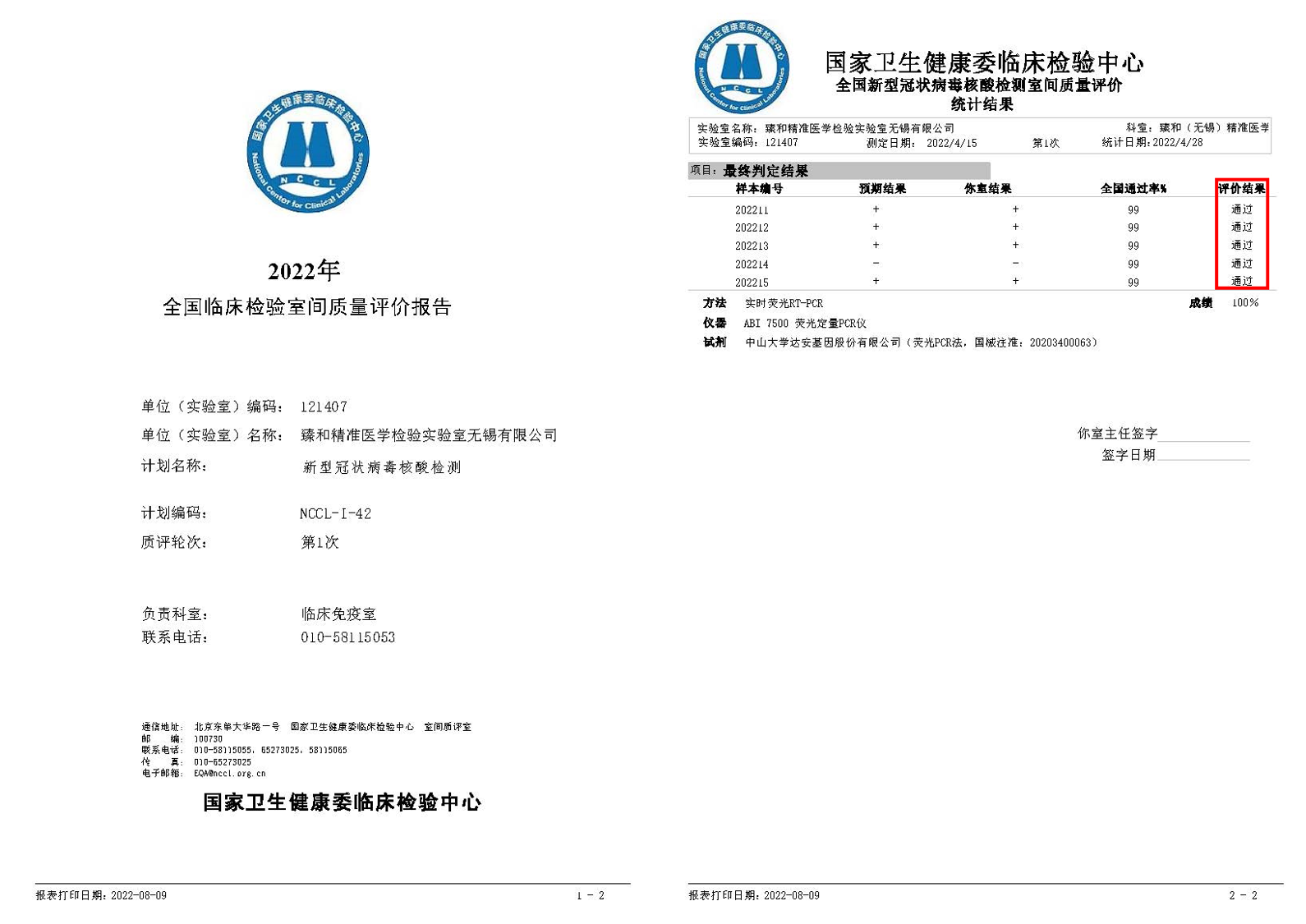This screenshot has width=1306, height=924.
Task: Click instrument 'ABI 7500 荧光定量PCR仪'
Action: point(805,324)
